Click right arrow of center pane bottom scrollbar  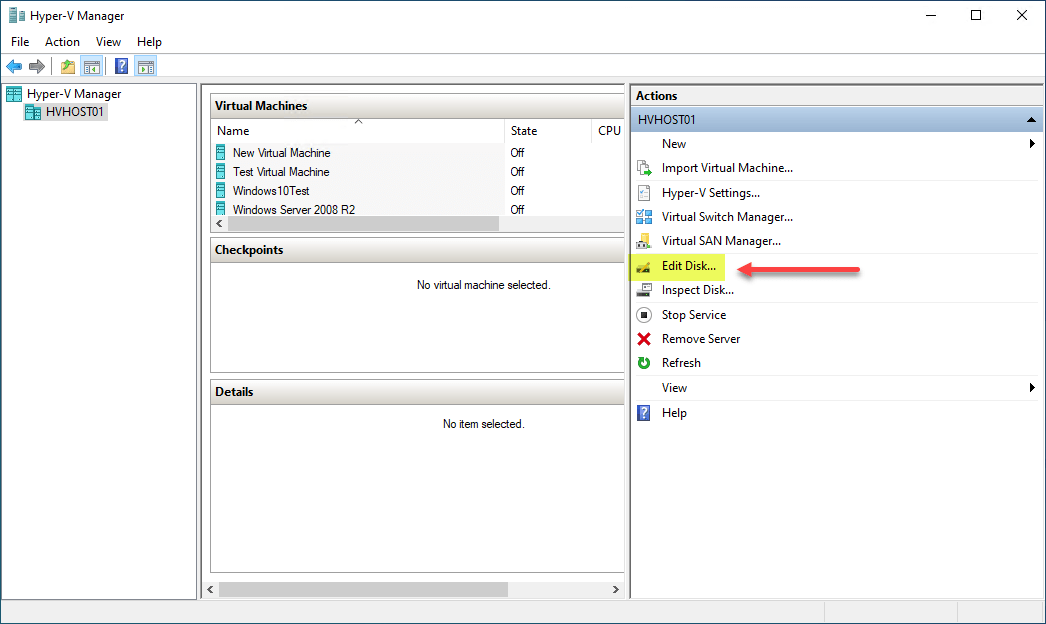pyautogui.click(x=616, y=589)
